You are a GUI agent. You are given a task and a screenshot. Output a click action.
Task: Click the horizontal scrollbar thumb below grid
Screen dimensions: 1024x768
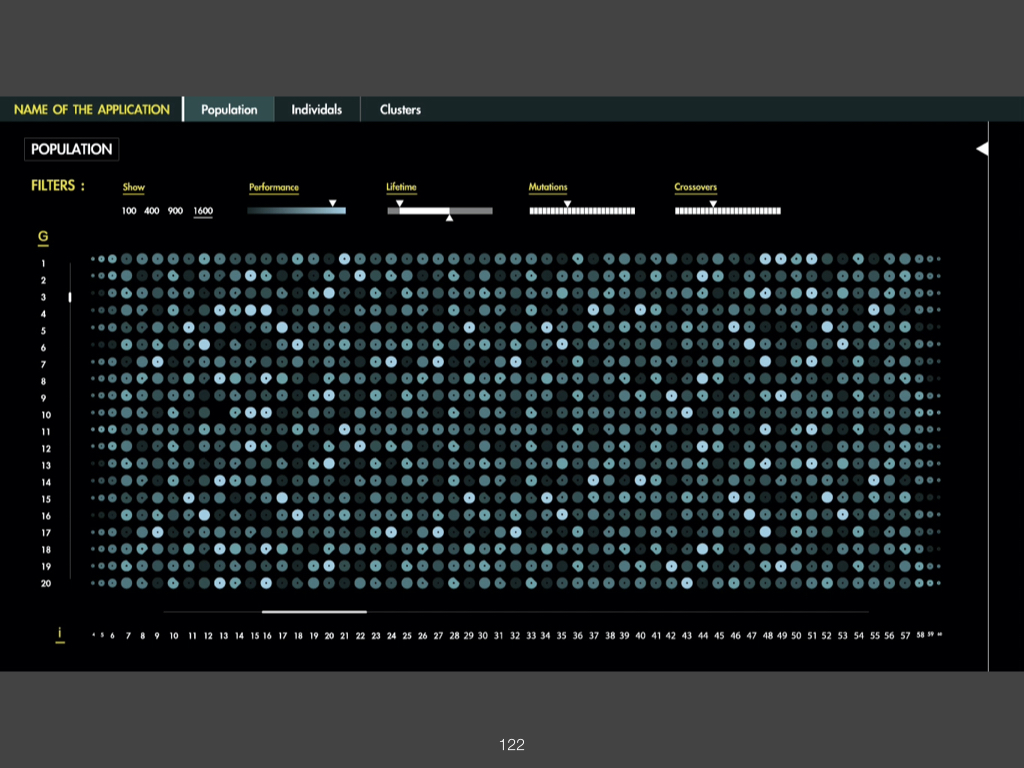tap(314, 611)
